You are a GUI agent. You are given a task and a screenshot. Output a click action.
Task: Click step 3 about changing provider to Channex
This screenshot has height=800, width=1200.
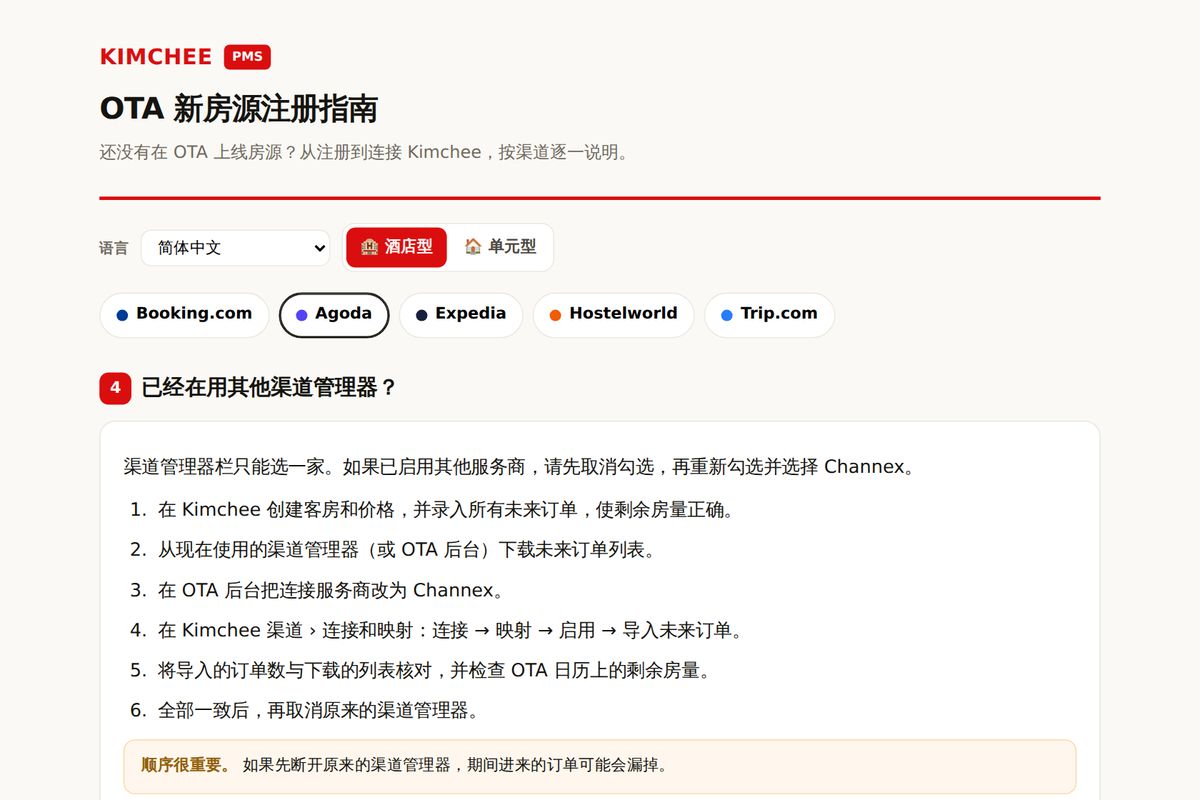pos(317,590)
